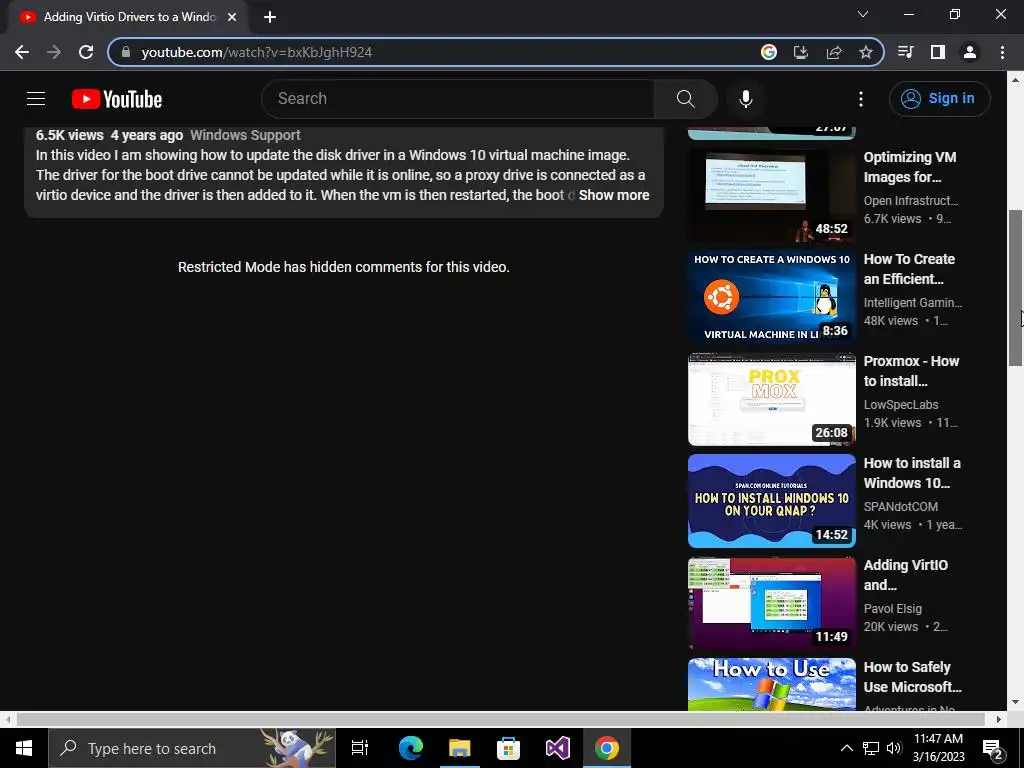The height and width of the screenshot is (768, 1024).
Task: Open the 11:49 Pavol Elsig thumbnail
Action: coord(771,603)
